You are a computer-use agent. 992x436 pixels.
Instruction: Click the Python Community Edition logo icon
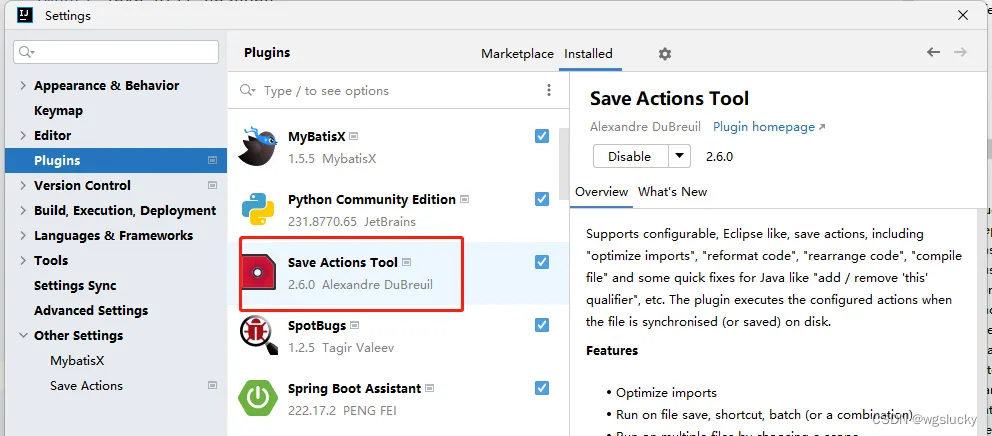(258, 209)
